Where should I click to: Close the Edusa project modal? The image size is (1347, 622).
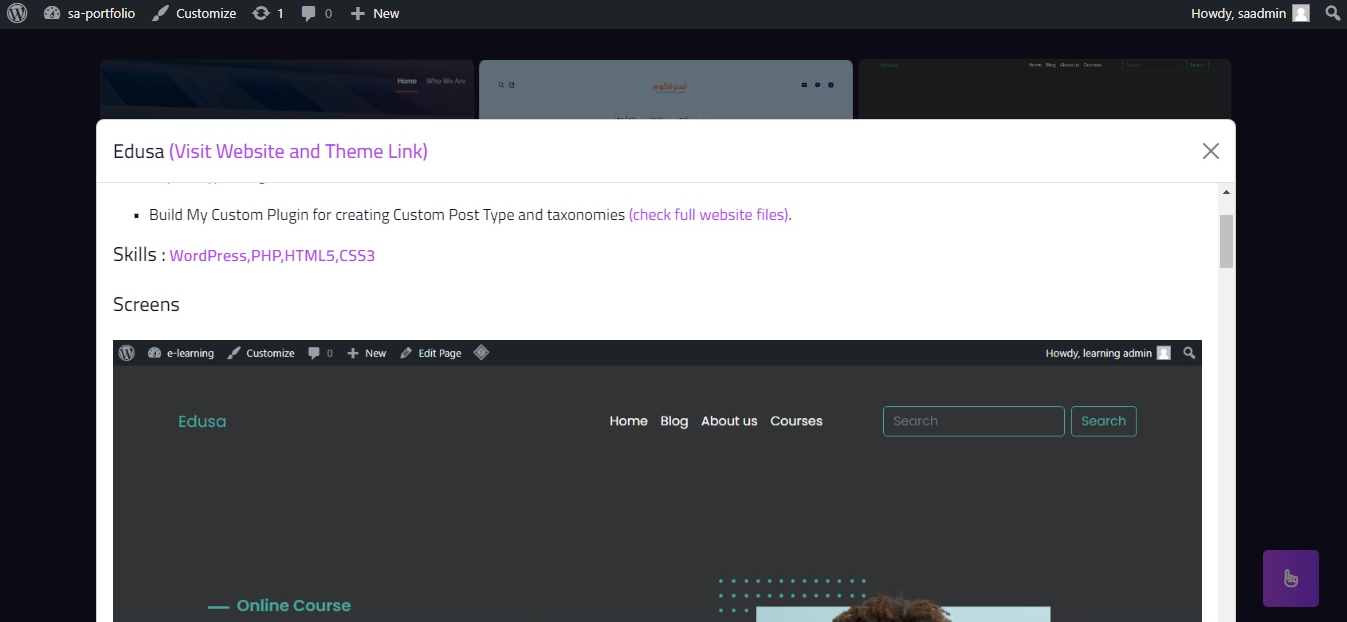click(1210, 151)
